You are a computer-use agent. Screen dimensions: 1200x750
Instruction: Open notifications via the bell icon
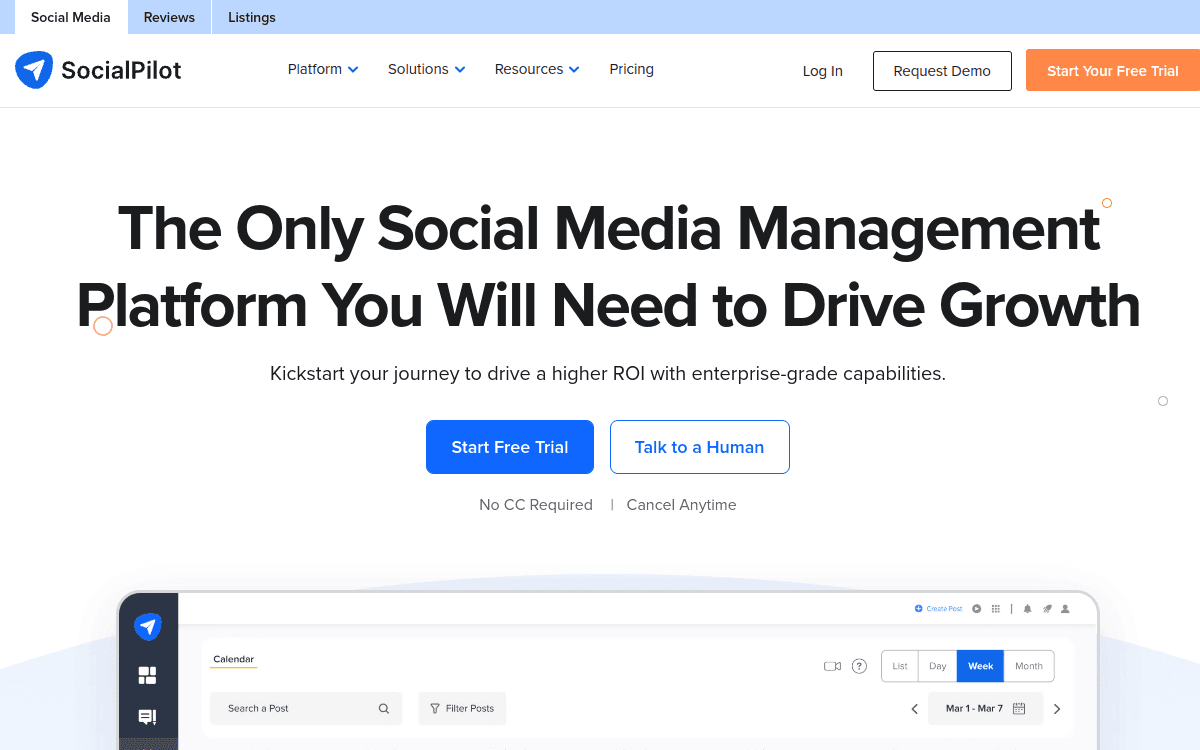pyautogui.click(x=1027, y=608)
